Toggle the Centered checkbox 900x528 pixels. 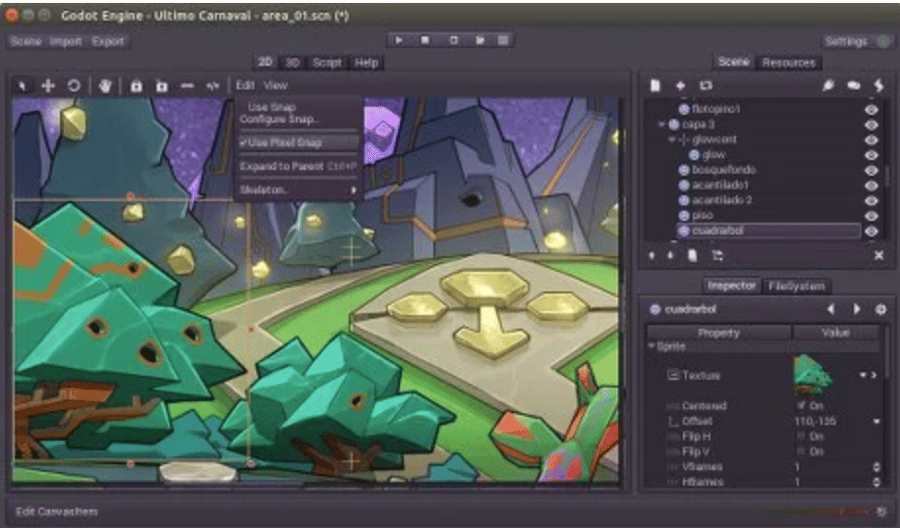click(x=802, y=406)
